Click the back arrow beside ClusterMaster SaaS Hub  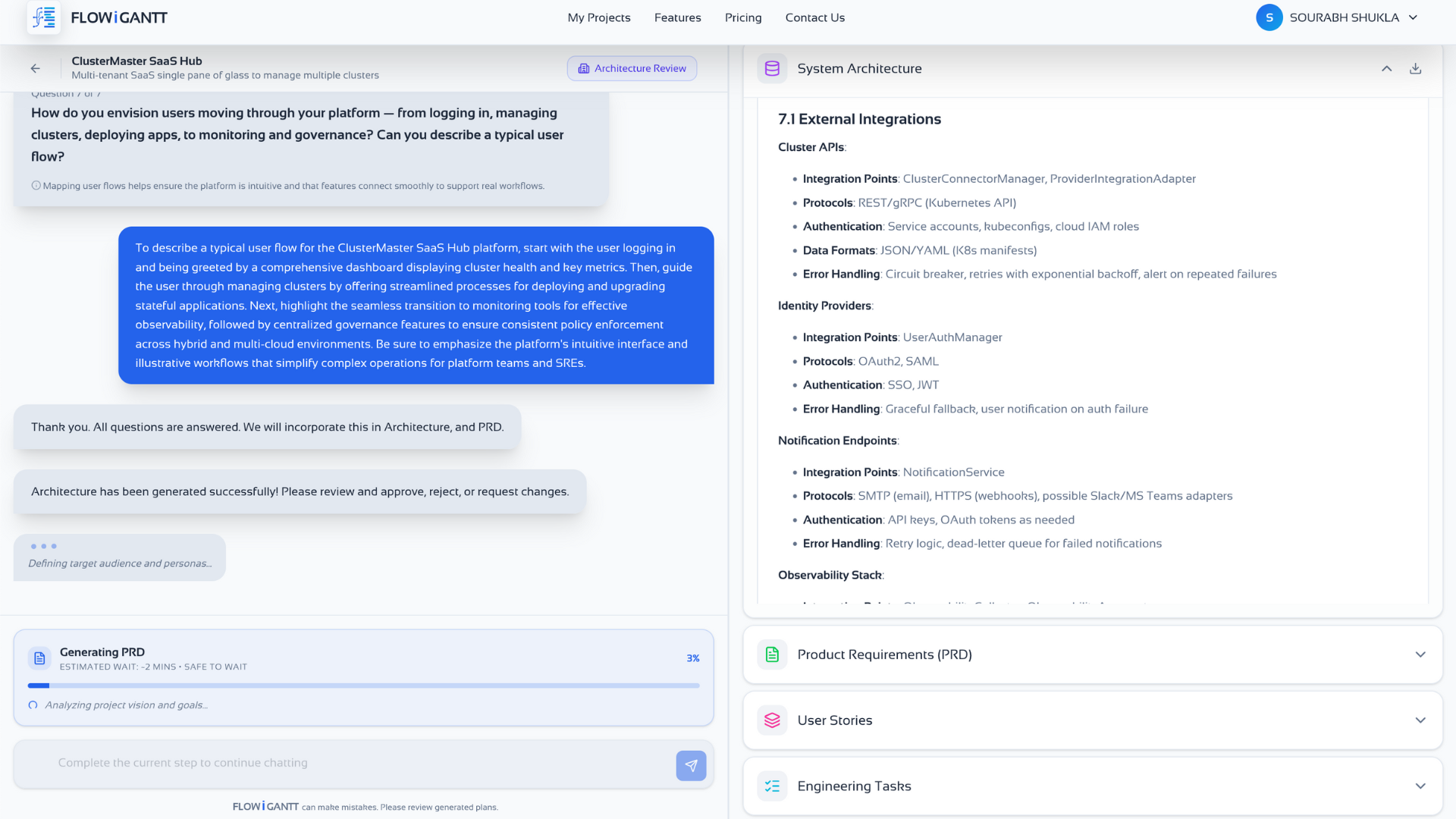point(36,68)
